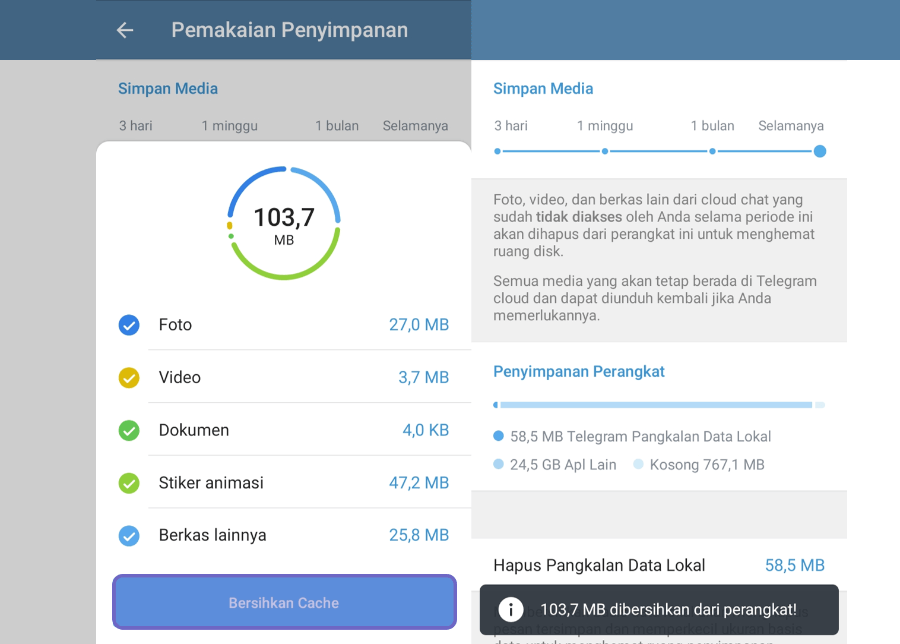Click the 103,7 MB storage donut chart
Viewport: 900px width, 644px height.
(284, 223)
